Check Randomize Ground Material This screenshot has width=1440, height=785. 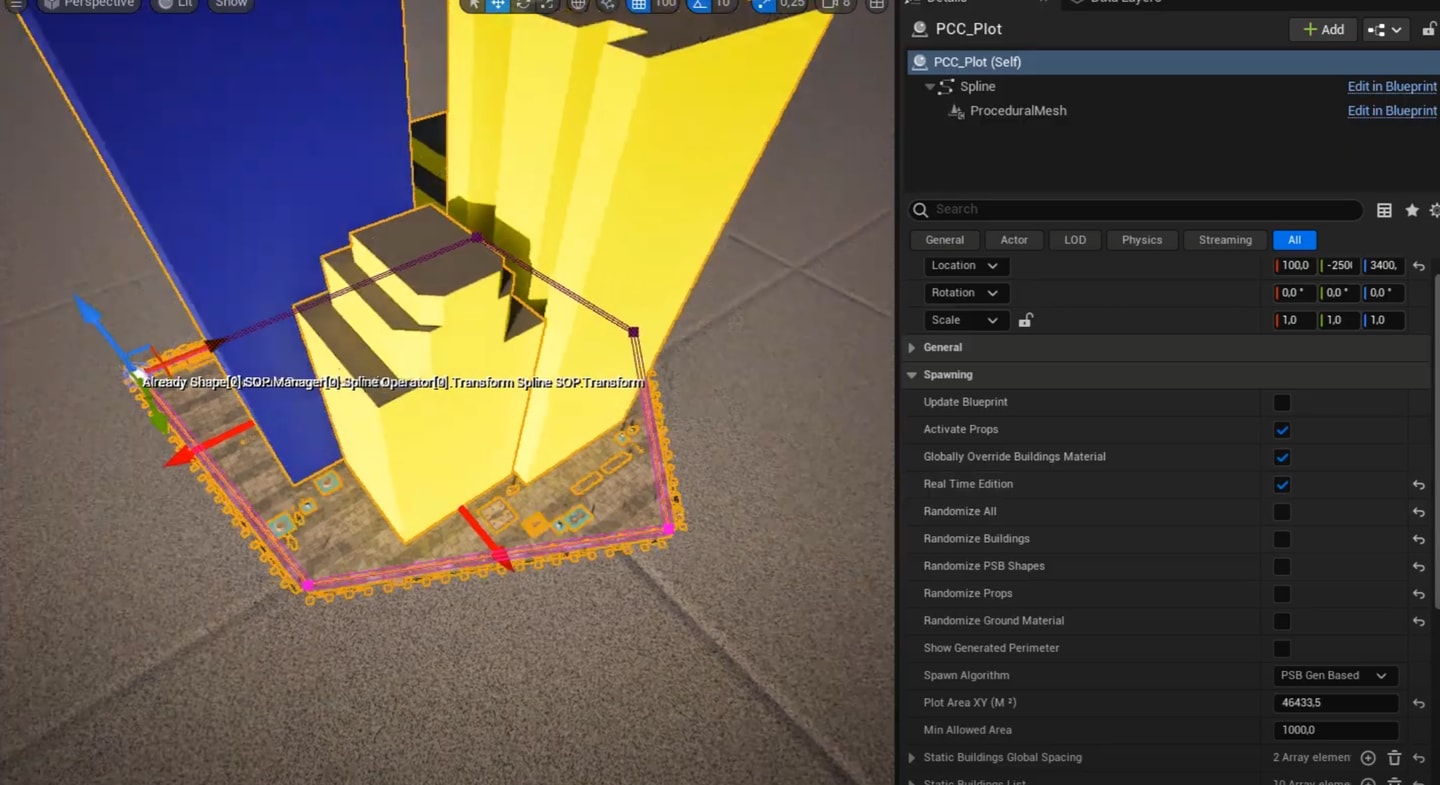point(1282,621)
